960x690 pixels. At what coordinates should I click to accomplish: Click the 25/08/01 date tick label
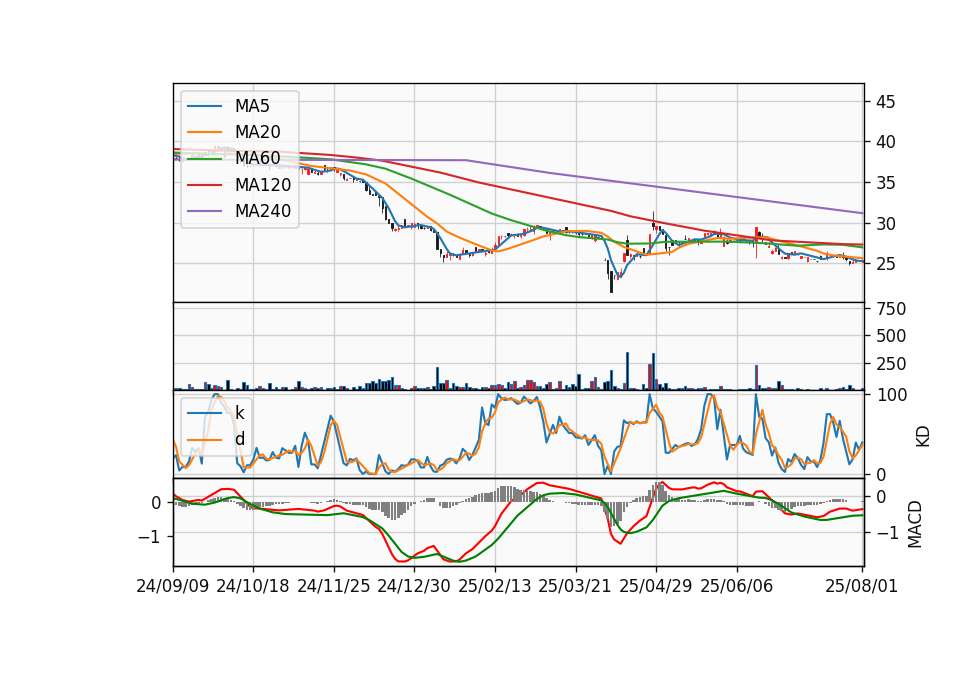tap(861, 586)
